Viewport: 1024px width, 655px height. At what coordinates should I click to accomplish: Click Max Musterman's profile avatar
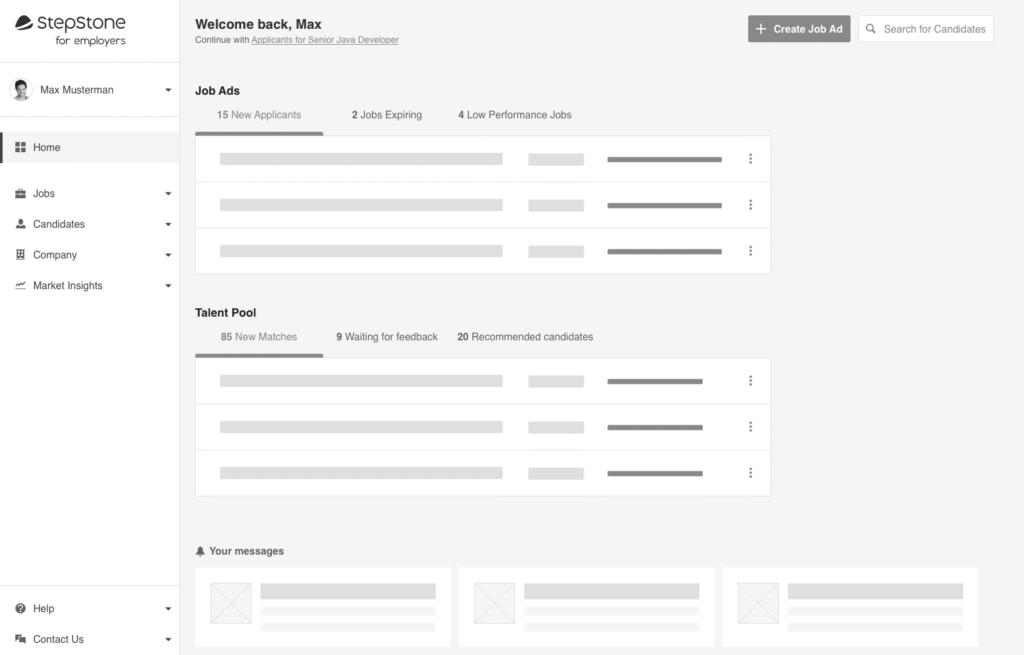[x=21, y=90]
